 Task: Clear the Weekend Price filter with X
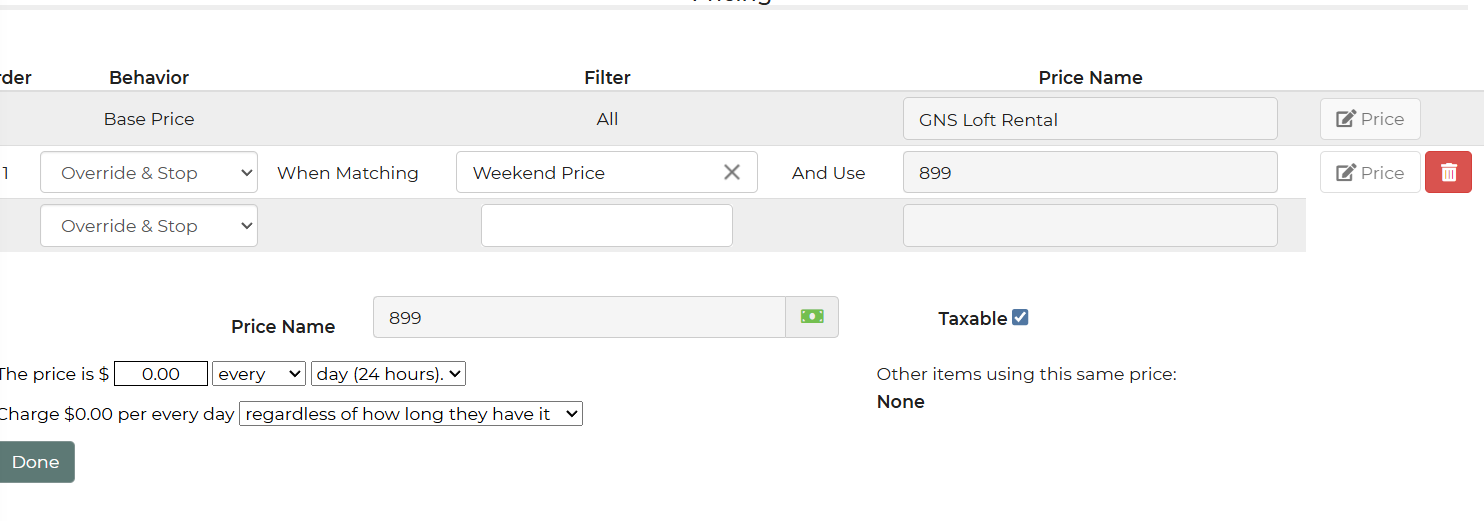click(x=732, y=172)
